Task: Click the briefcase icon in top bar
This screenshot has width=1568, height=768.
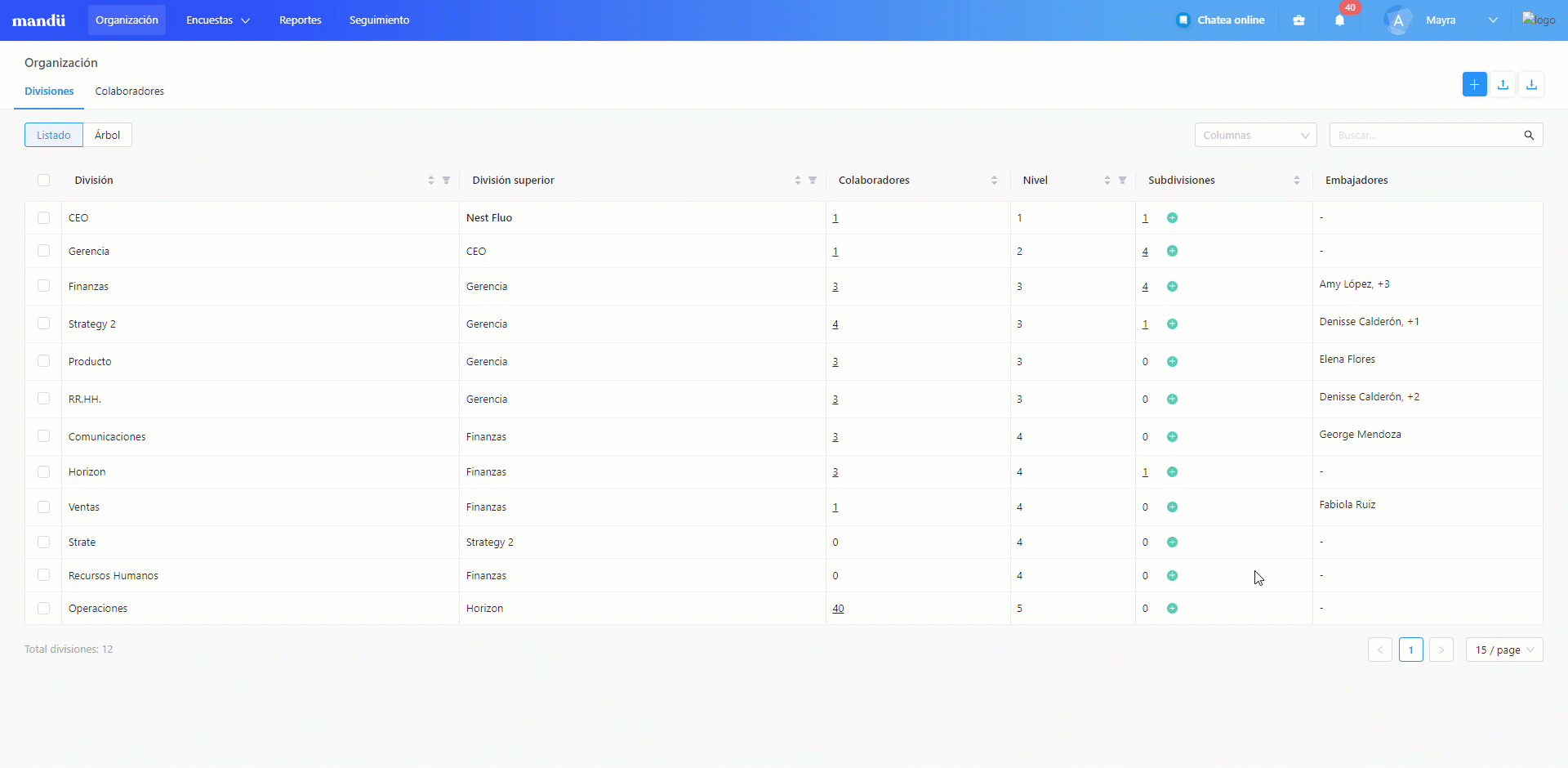Action: tap(1298, 20)
